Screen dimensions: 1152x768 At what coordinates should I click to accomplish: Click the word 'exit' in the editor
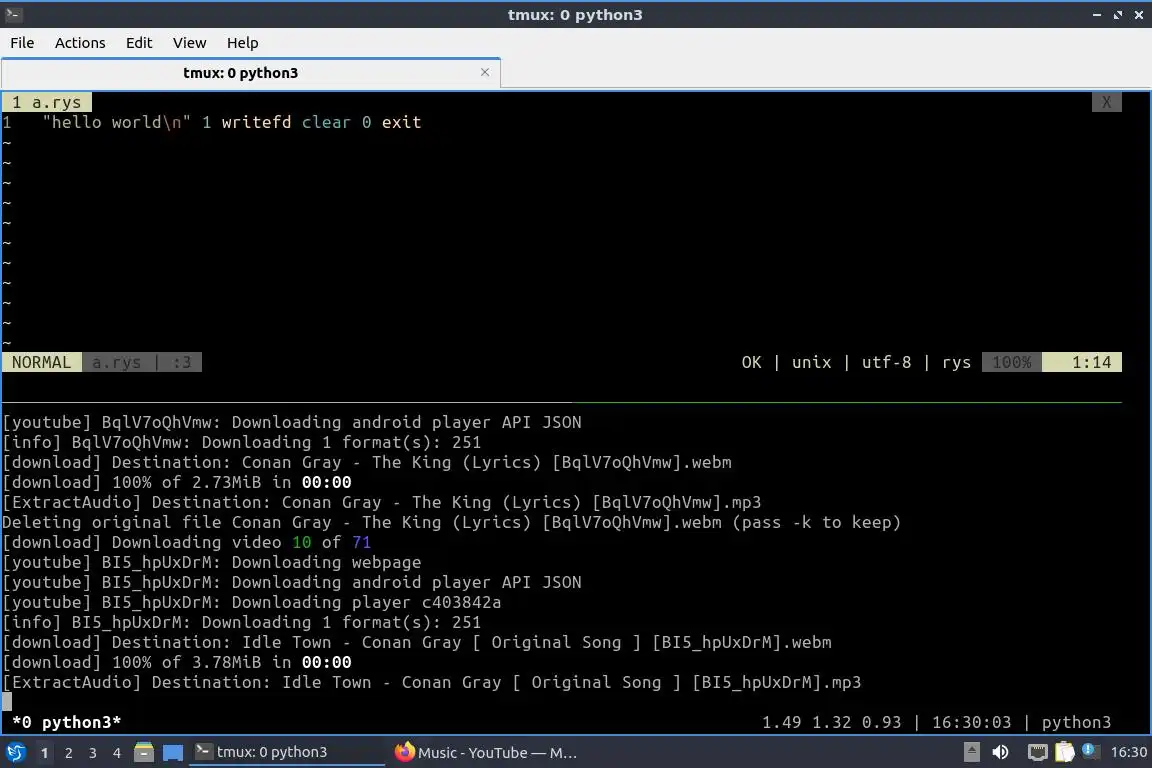[401, 122]
